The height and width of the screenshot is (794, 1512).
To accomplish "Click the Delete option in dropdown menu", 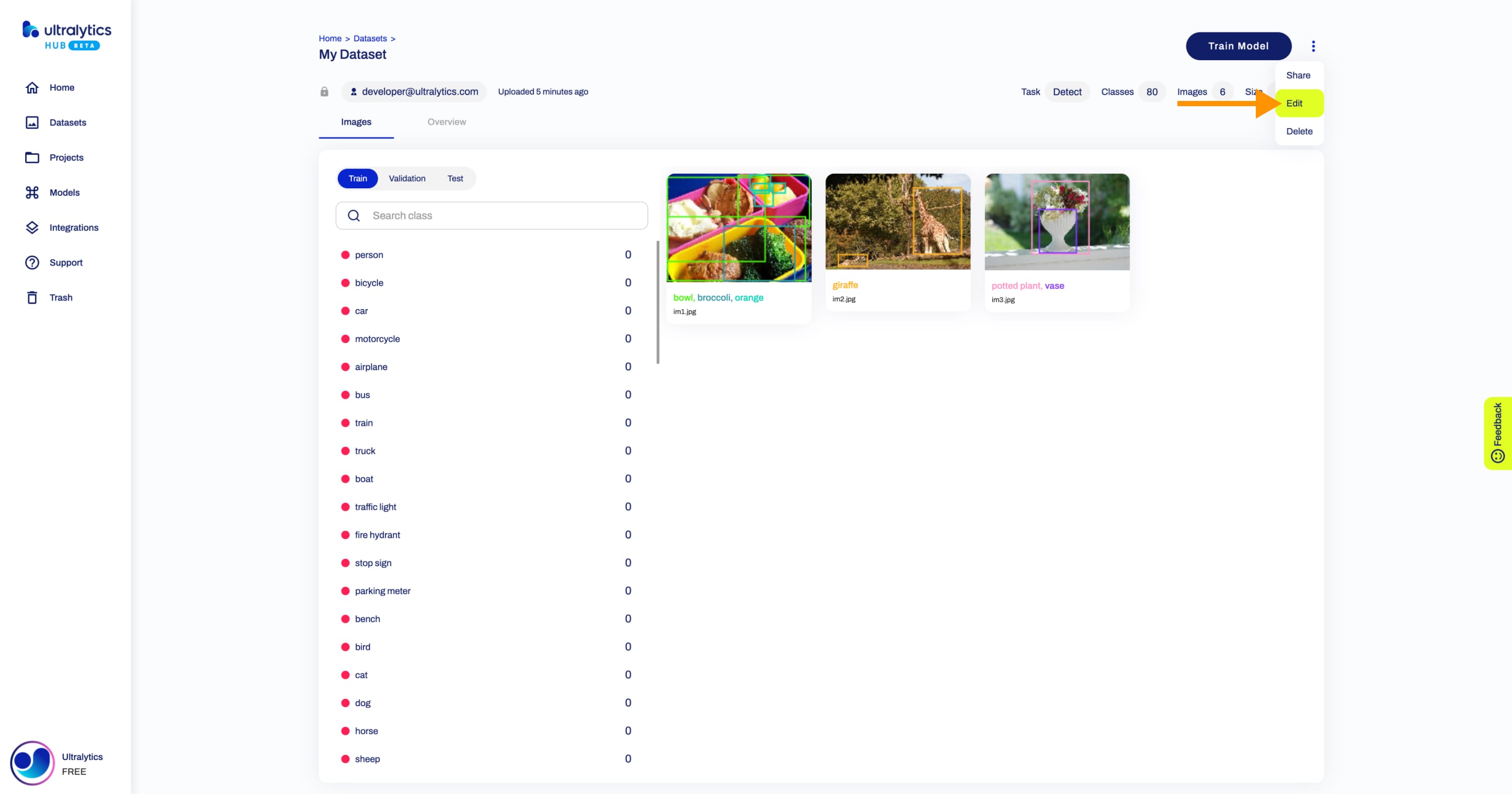I will coord(1299,130).
